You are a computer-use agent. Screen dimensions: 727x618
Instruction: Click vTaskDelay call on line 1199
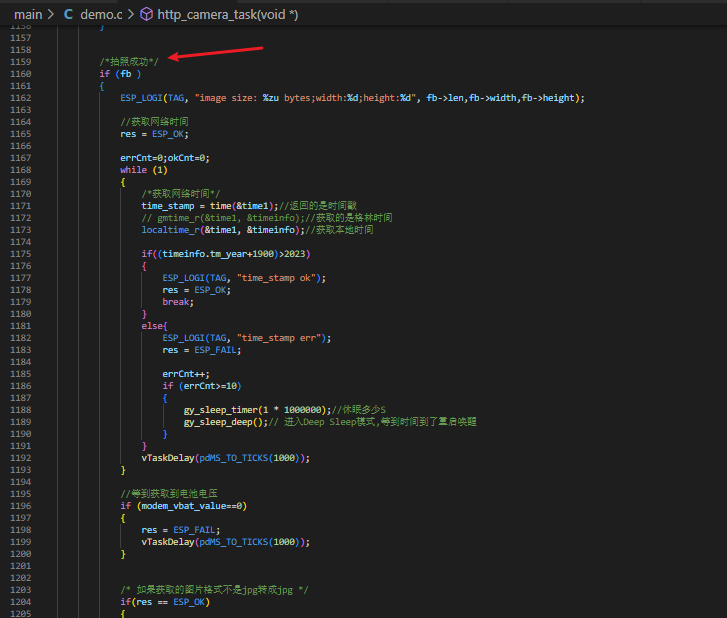pyautogui.click(x=226, y=542)
